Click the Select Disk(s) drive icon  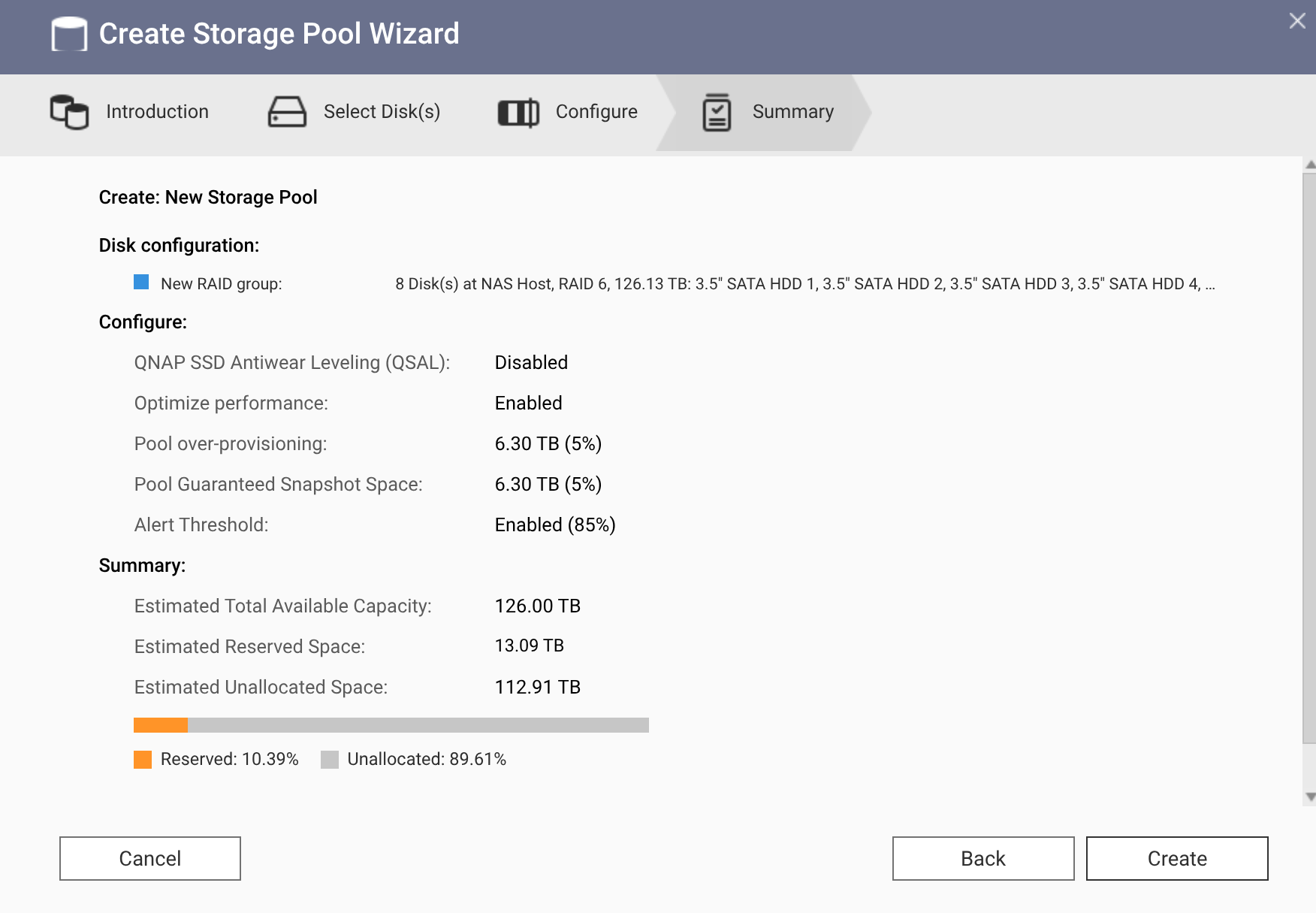(x=287, y=111)
